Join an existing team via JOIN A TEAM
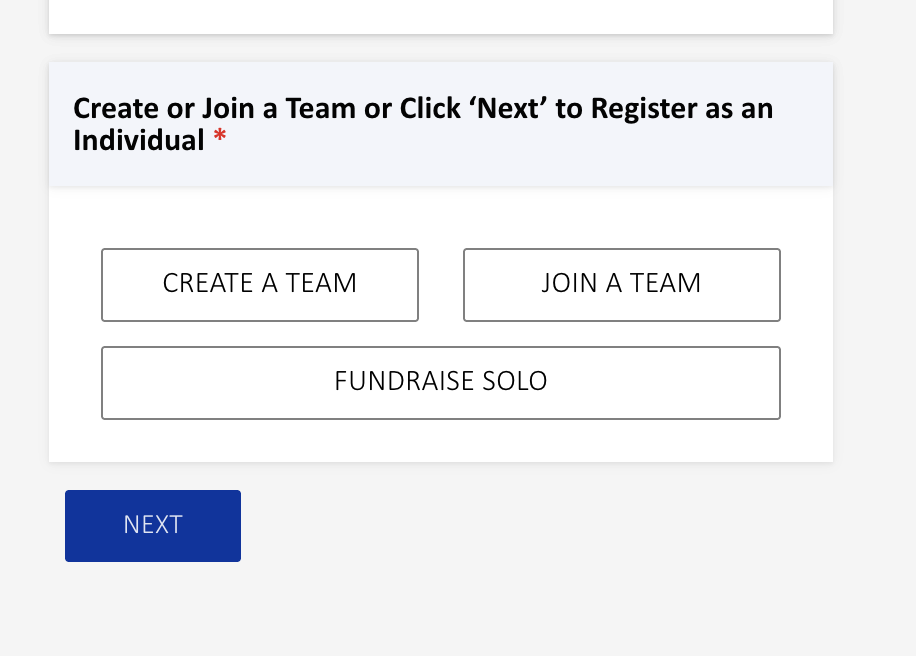916x656 pixels. [x=621, y=285]
